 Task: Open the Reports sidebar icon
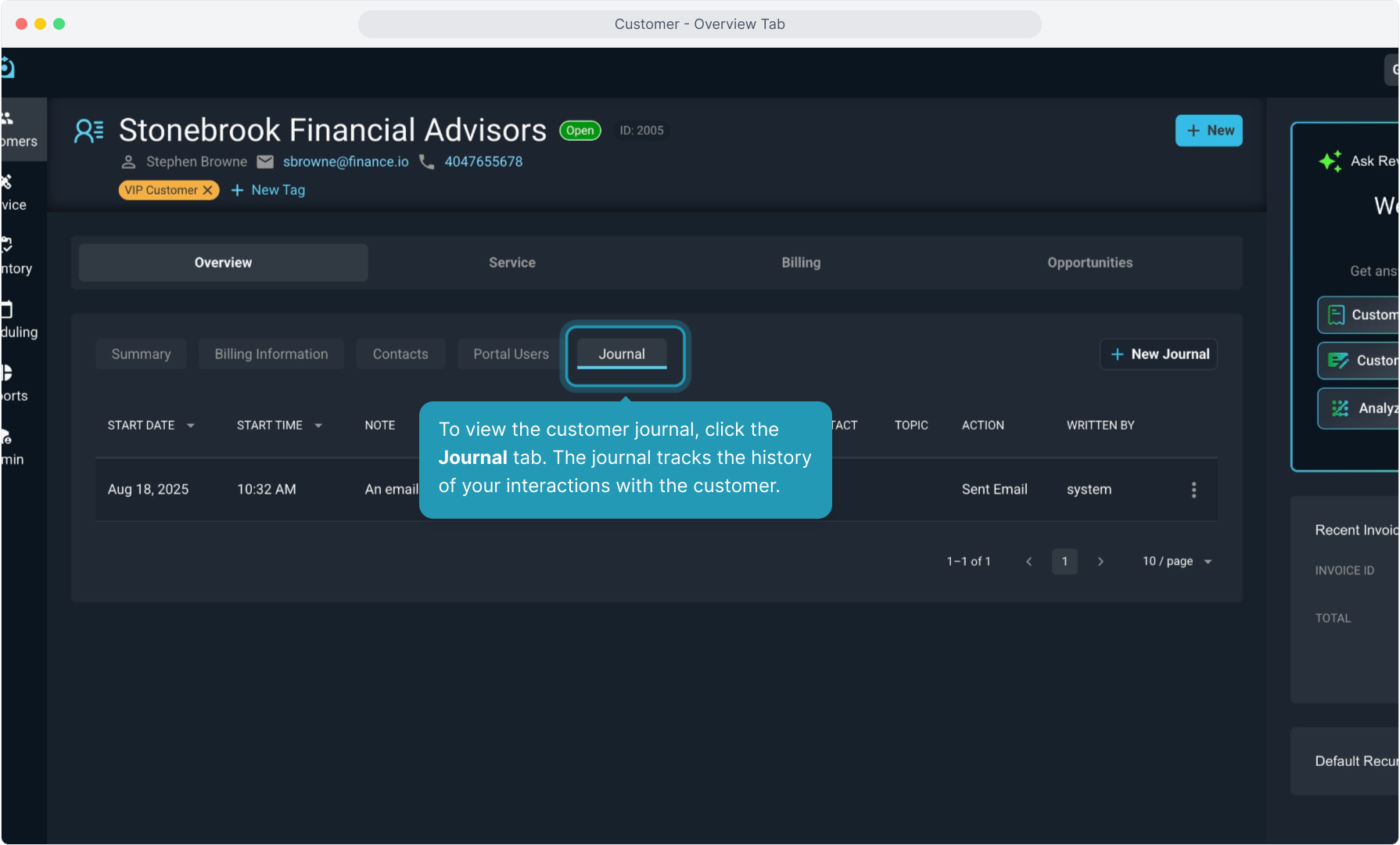[7, 372]
